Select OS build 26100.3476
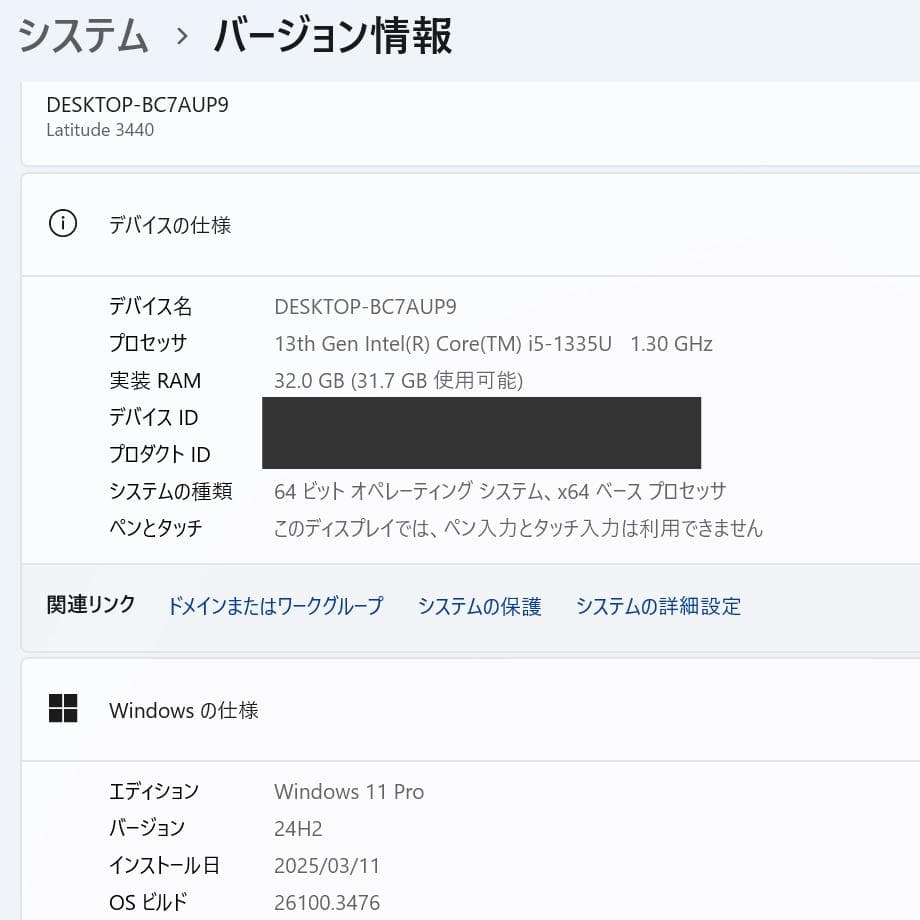Image resolution: width=920 pixels, height=920 pixels. 327,902
